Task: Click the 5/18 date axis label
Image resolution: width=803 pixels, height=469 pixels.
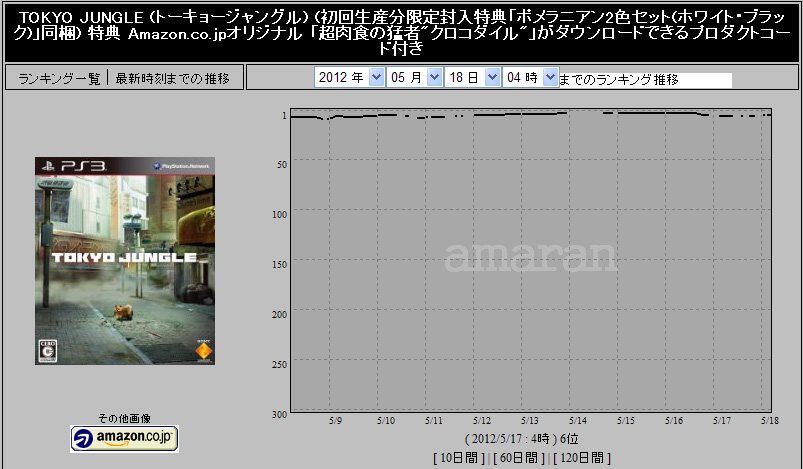Action: pos(770,420)
